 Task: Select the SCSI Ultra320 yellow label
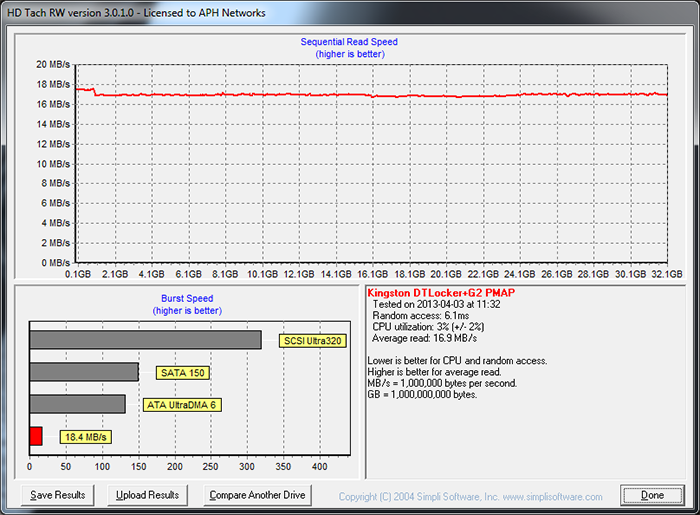(x=314, y=341)
